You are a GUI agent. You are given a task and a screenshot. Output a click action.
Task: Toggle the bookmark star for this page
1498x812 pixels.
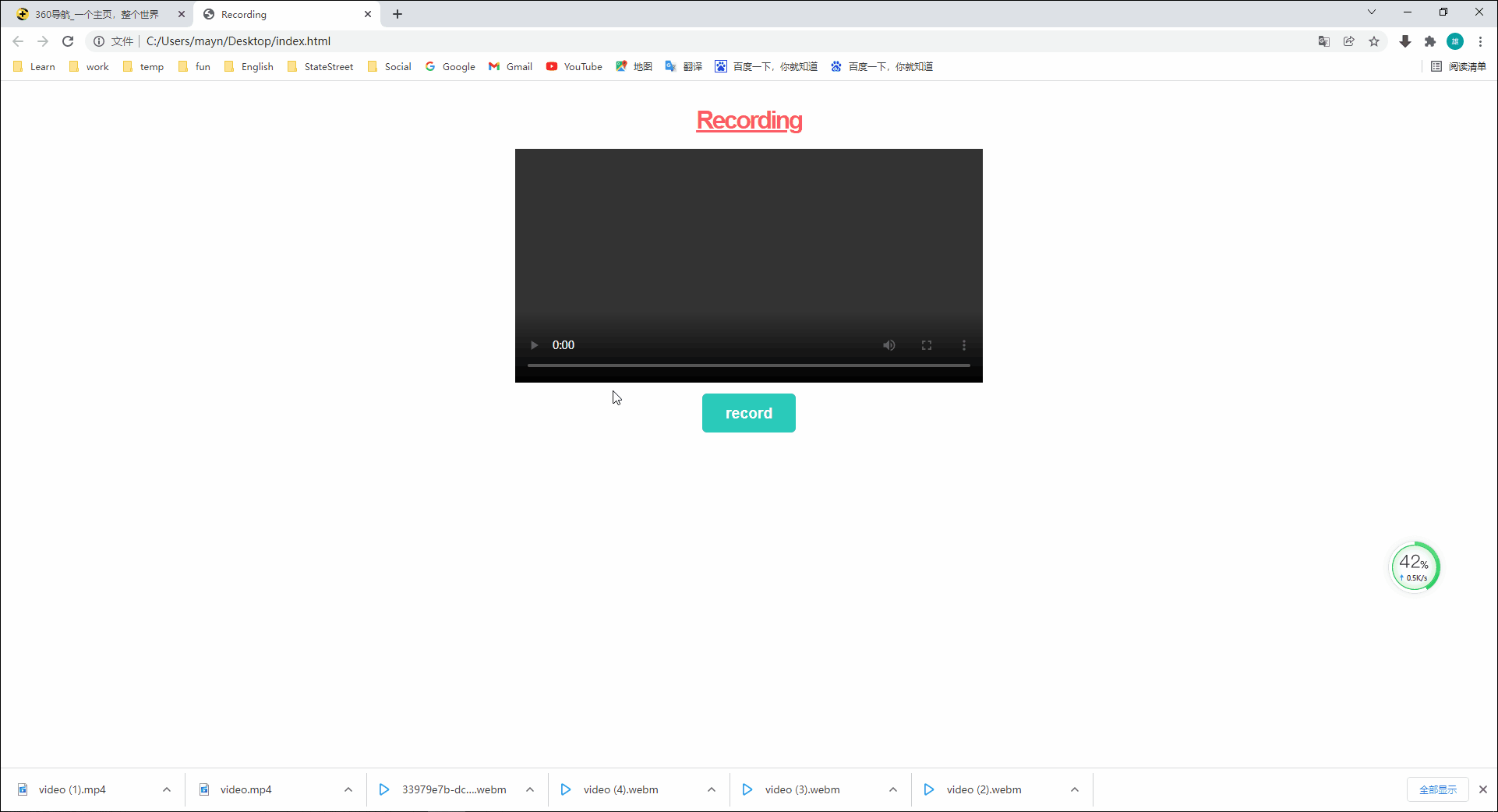coord(1375,41)
